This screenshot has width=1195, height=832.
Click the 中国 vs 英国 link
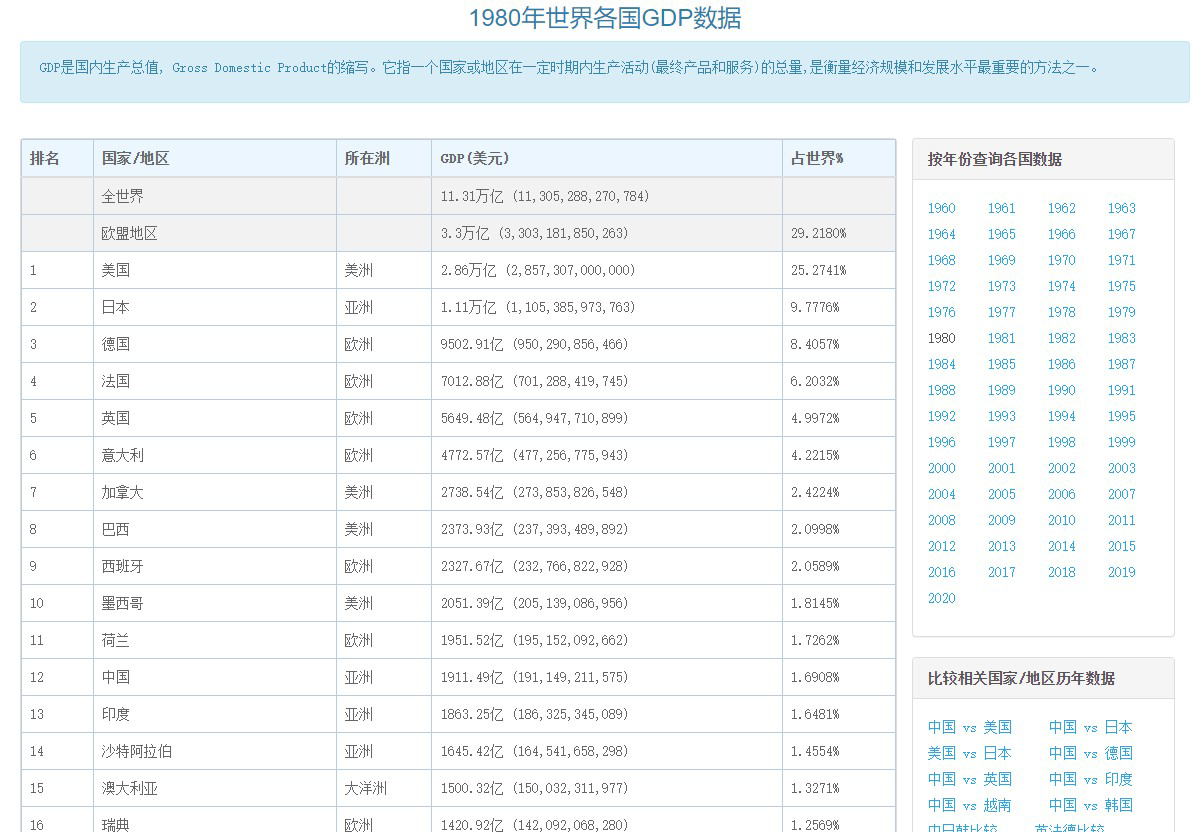point(969,779)
